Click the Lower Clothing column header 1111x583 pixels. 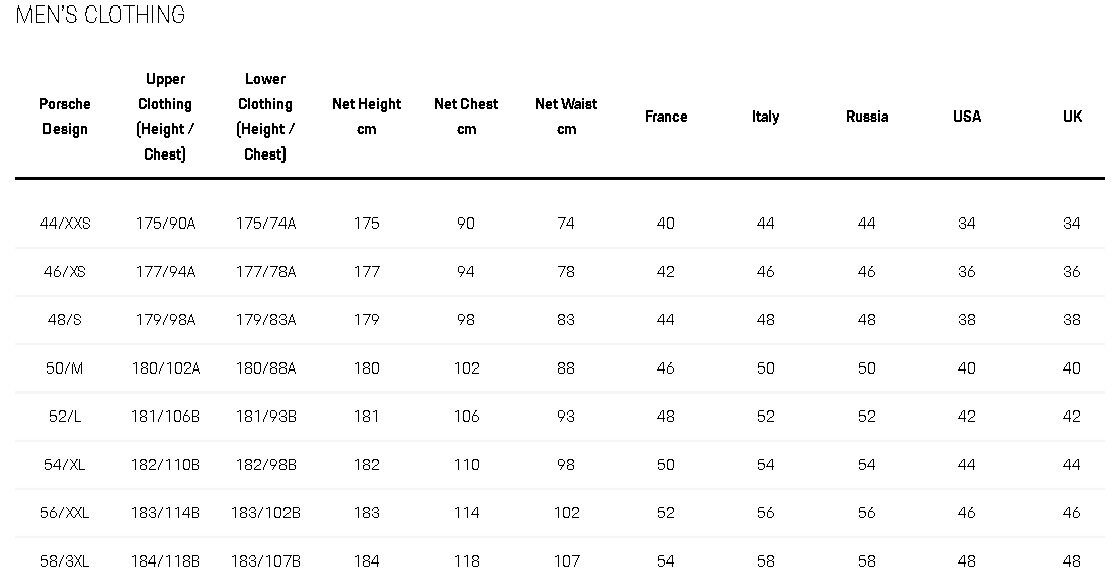[266, 116]
